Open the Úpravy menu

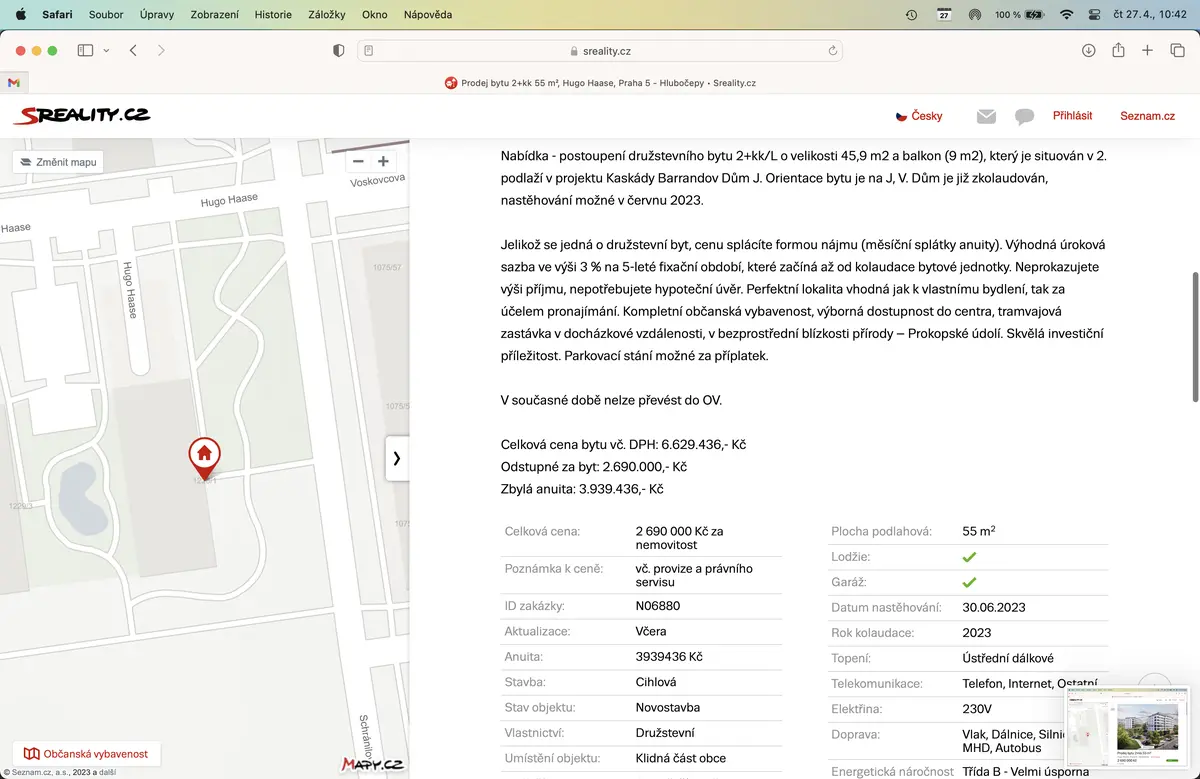(x=157, y=15)
